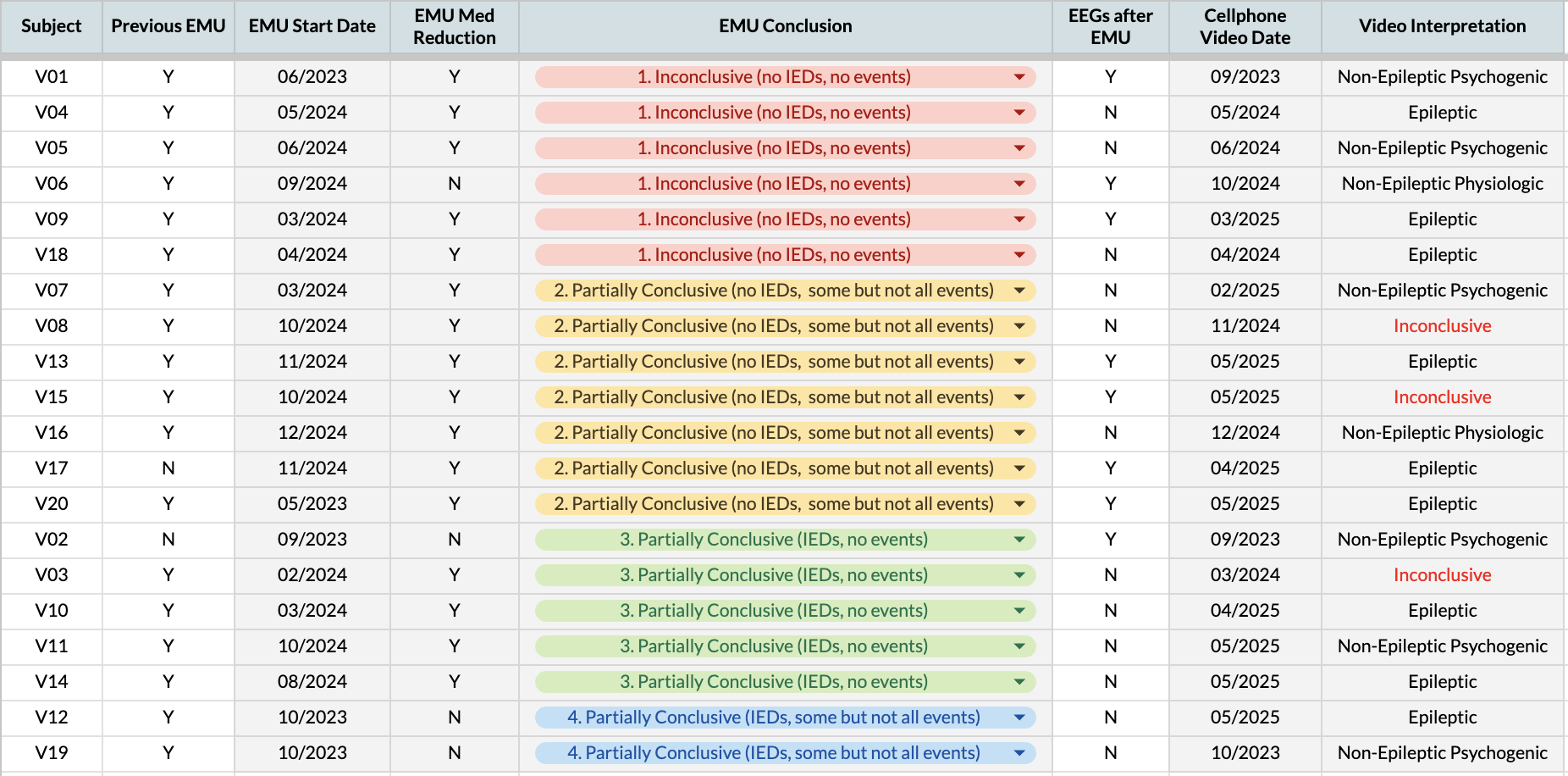Expand the V19 row conclusion dropdown arrow
Screen dimensions: 1568x776
click(1019, 753)
